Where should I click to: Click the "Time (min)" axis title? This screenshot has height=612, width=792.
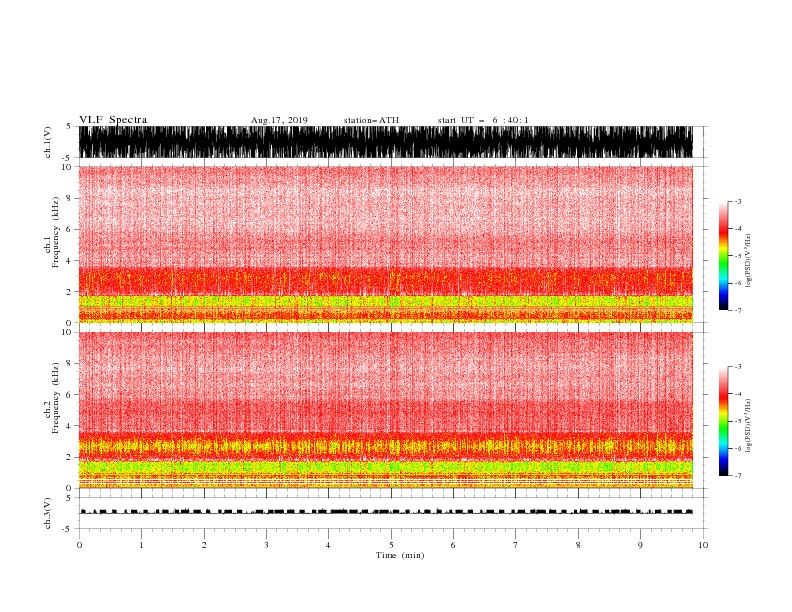(400, 555)
